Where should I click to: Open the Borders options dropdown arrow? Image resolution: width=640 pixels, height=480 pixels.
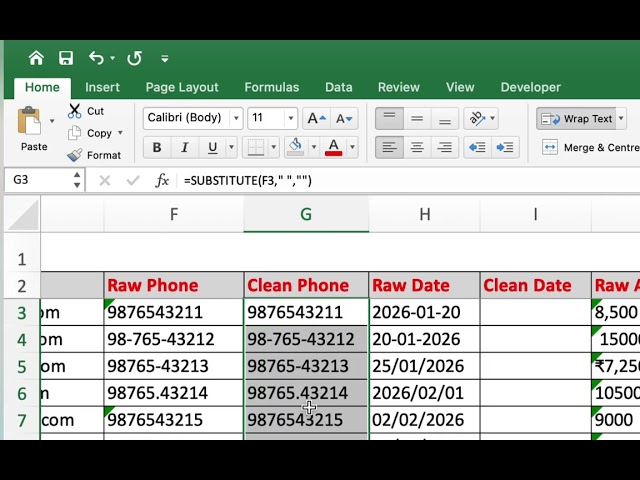[274, 147]
